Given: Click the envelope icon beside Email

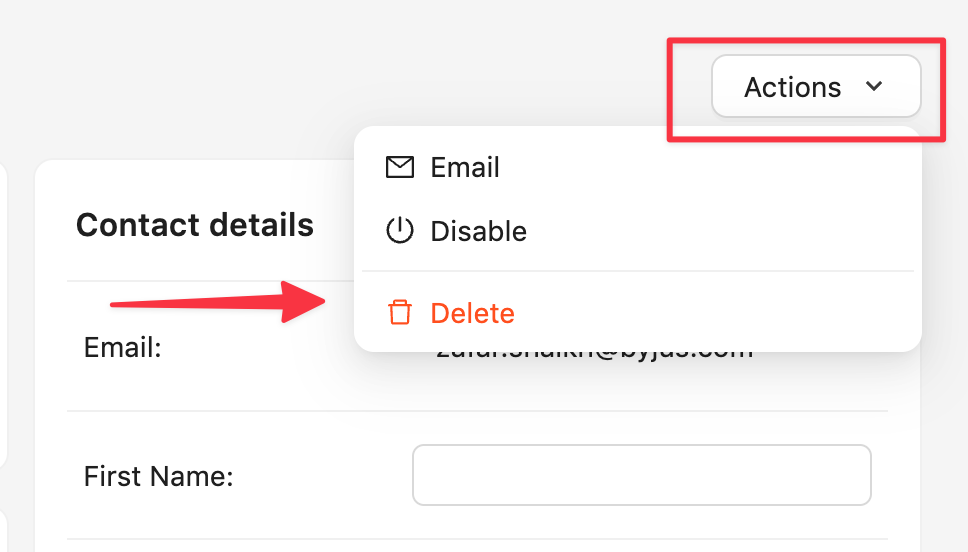Looking at the screenshot, I should [399, 167].
